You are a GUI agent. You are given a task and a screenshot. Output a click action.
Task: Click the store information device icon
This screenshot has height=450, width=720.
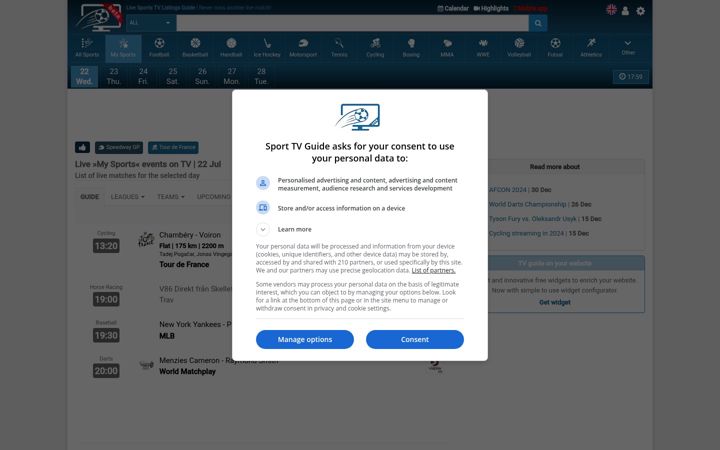click(x=263, y=208)
